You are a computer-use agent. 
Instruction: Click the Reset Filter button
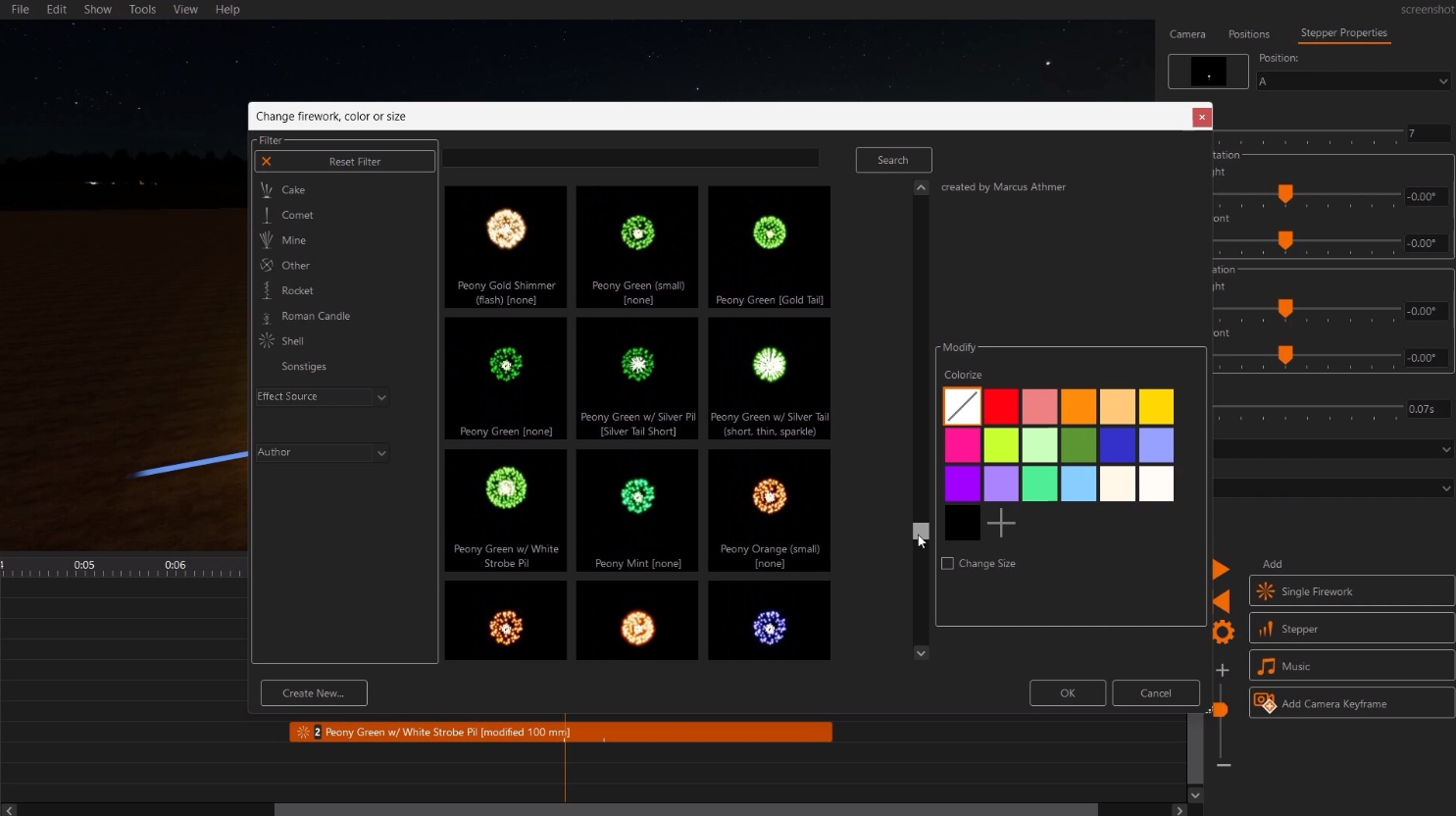(345, 162)
